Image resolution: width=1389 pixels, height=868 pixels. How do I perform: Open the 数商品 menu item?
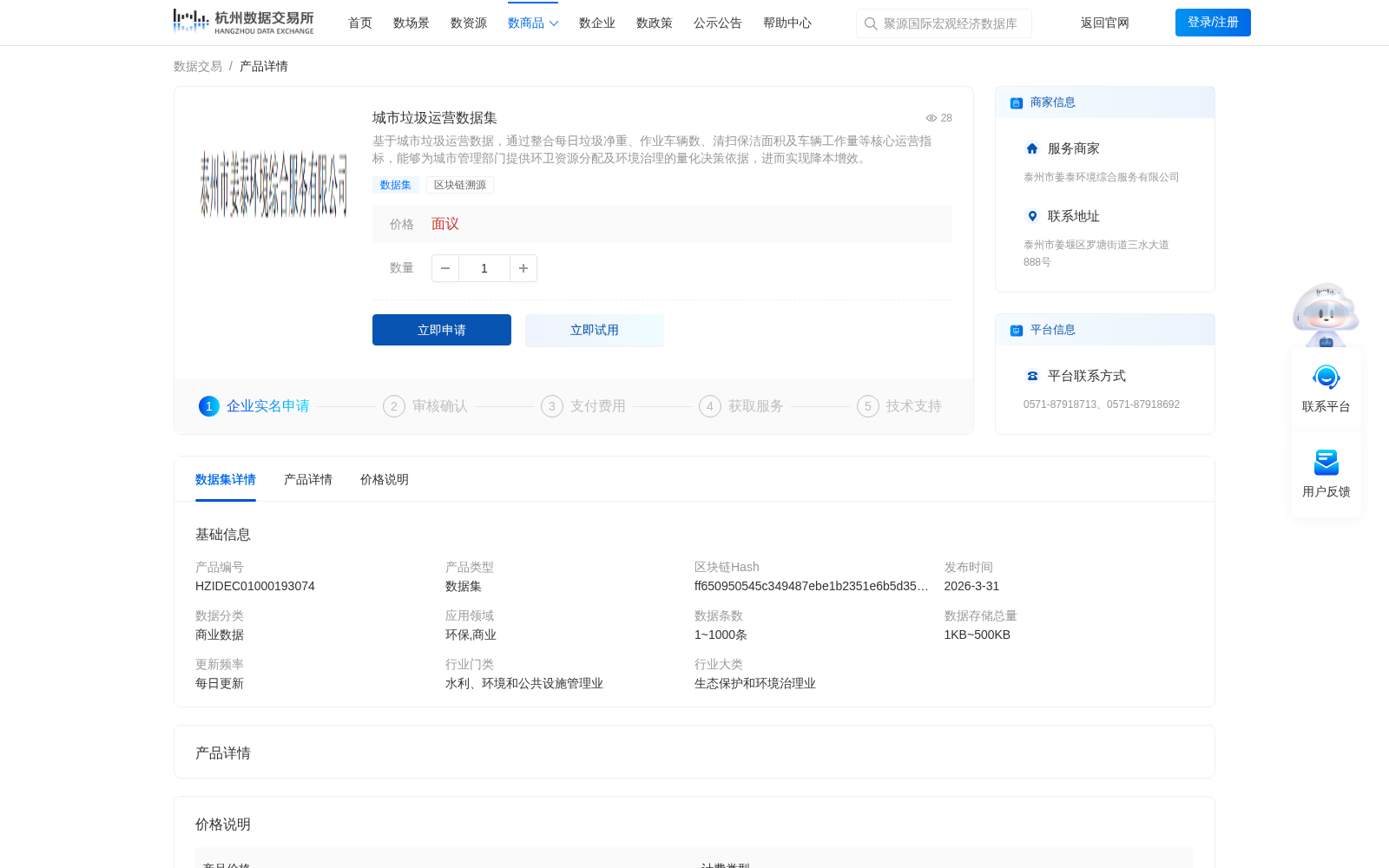pyautogui.click(x=526, y=23)
